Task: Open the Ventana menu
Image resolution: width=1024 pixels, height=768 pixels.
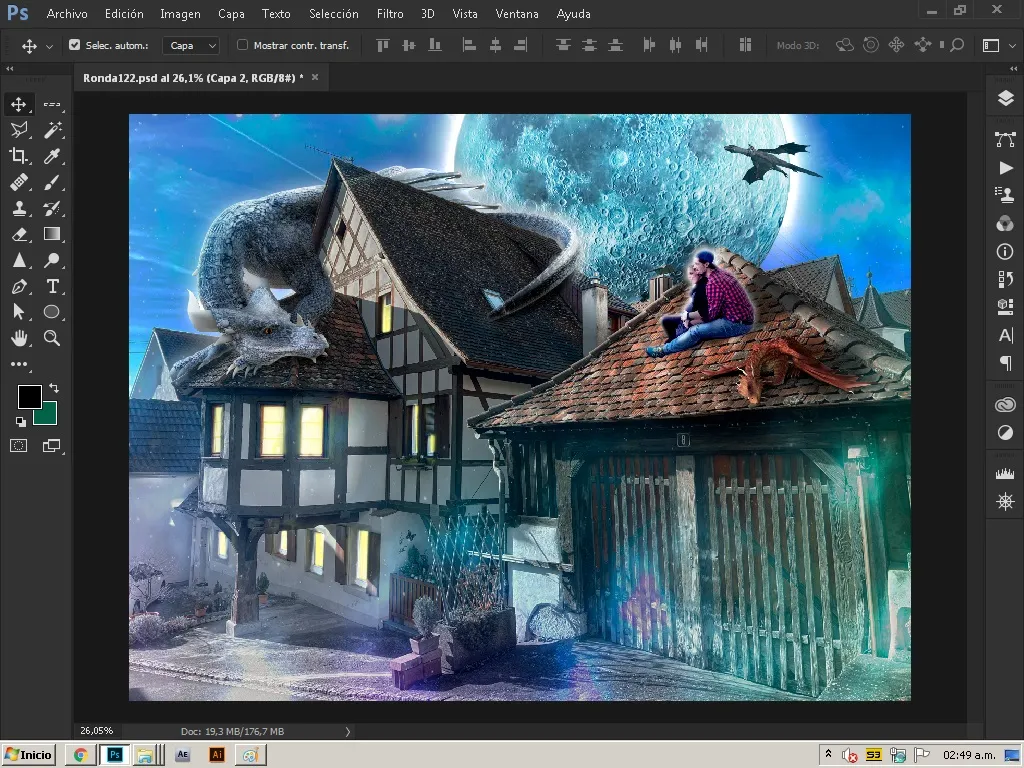Action: (517, 14)
